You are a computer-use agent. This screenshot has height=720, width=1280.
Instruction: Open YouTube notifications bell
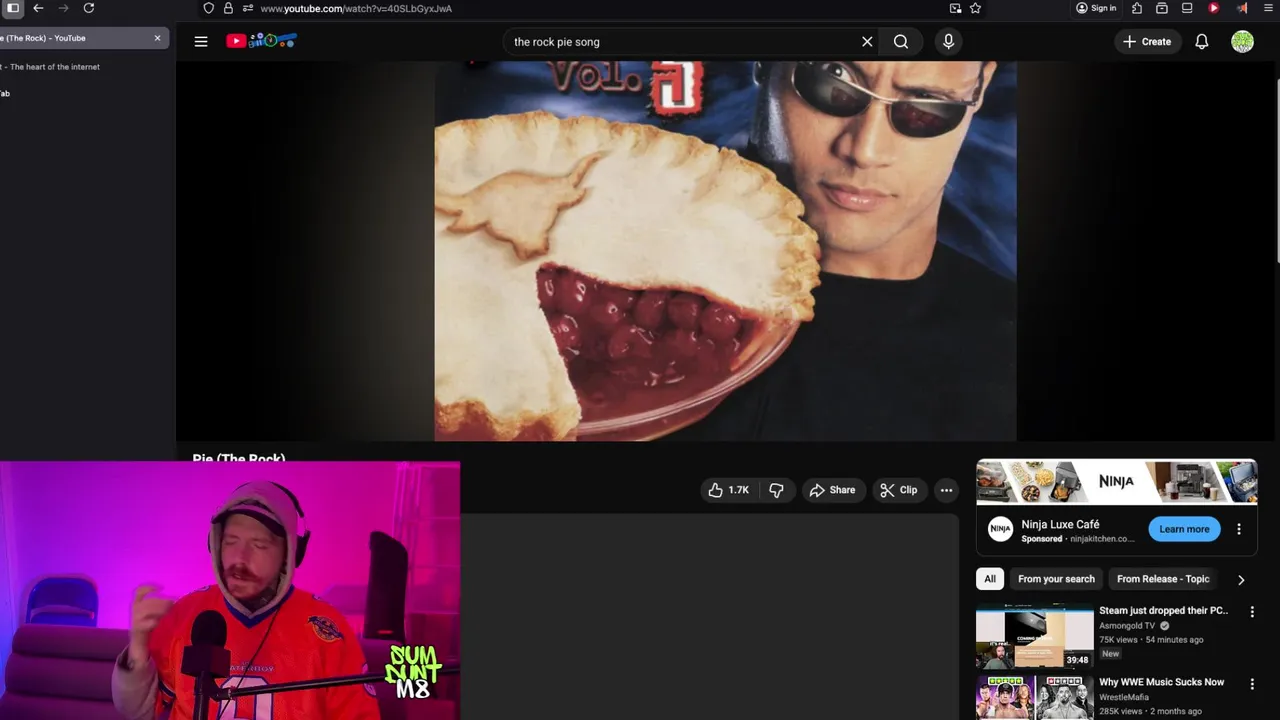tap(1202, 42)
